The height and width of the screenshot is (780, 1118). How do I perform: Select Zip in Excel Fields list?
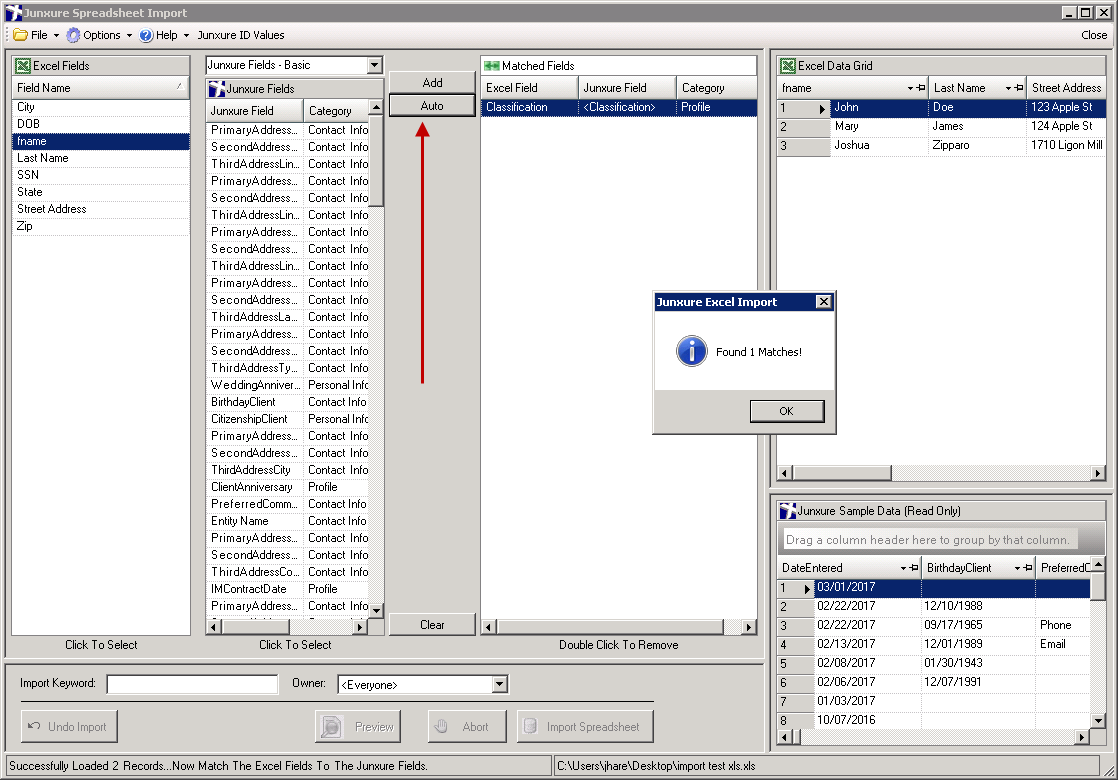click(101, 226)
